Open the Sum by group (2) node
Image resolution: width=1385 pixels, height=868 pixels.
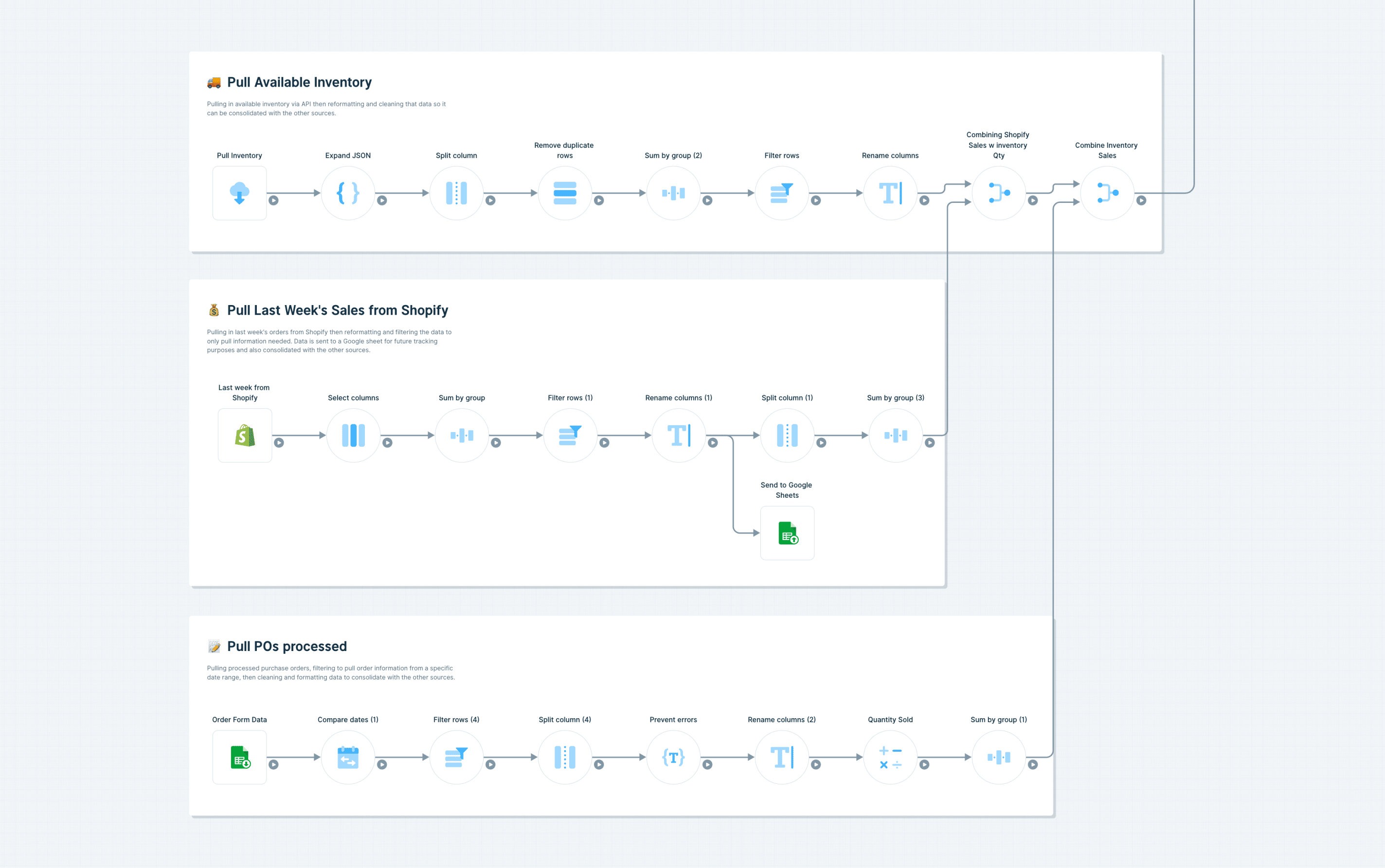[x=673, y=193]
